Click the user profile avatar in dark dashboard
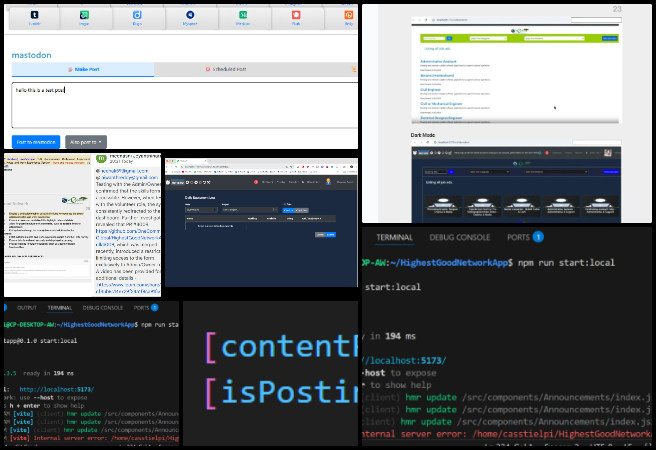This screenshot has height=450, width=656. (326, 182)
